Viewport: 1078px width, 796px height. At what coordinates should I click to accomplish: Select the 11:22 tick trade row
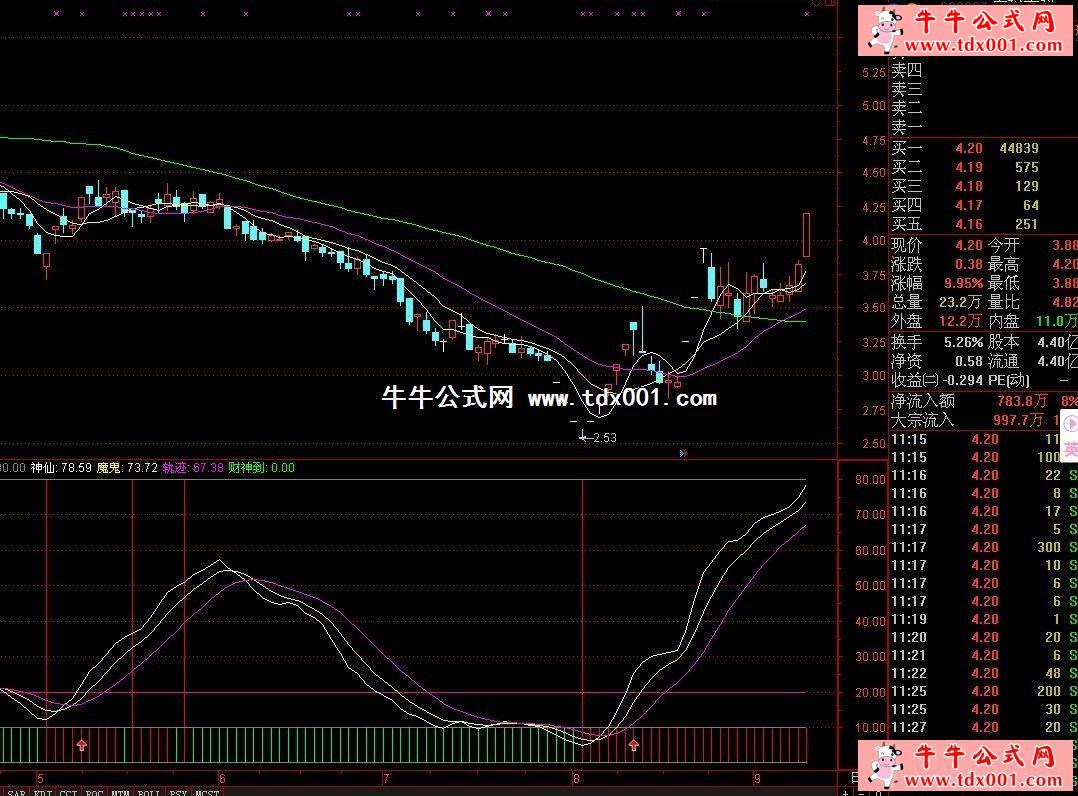point(984,673)
